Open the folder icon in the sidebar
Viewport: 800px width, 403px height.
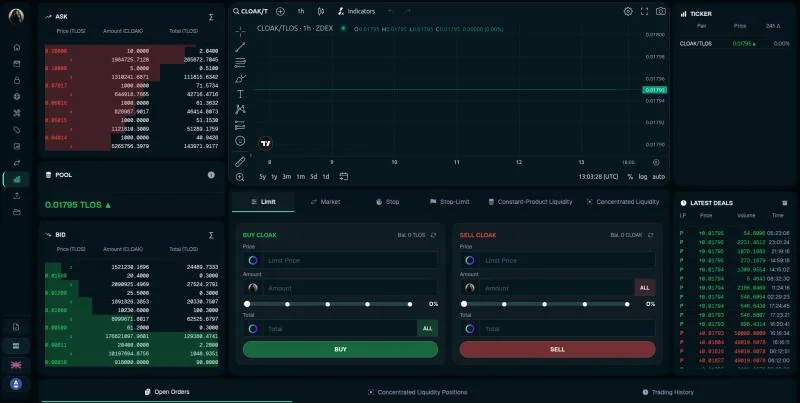point(17,212)
